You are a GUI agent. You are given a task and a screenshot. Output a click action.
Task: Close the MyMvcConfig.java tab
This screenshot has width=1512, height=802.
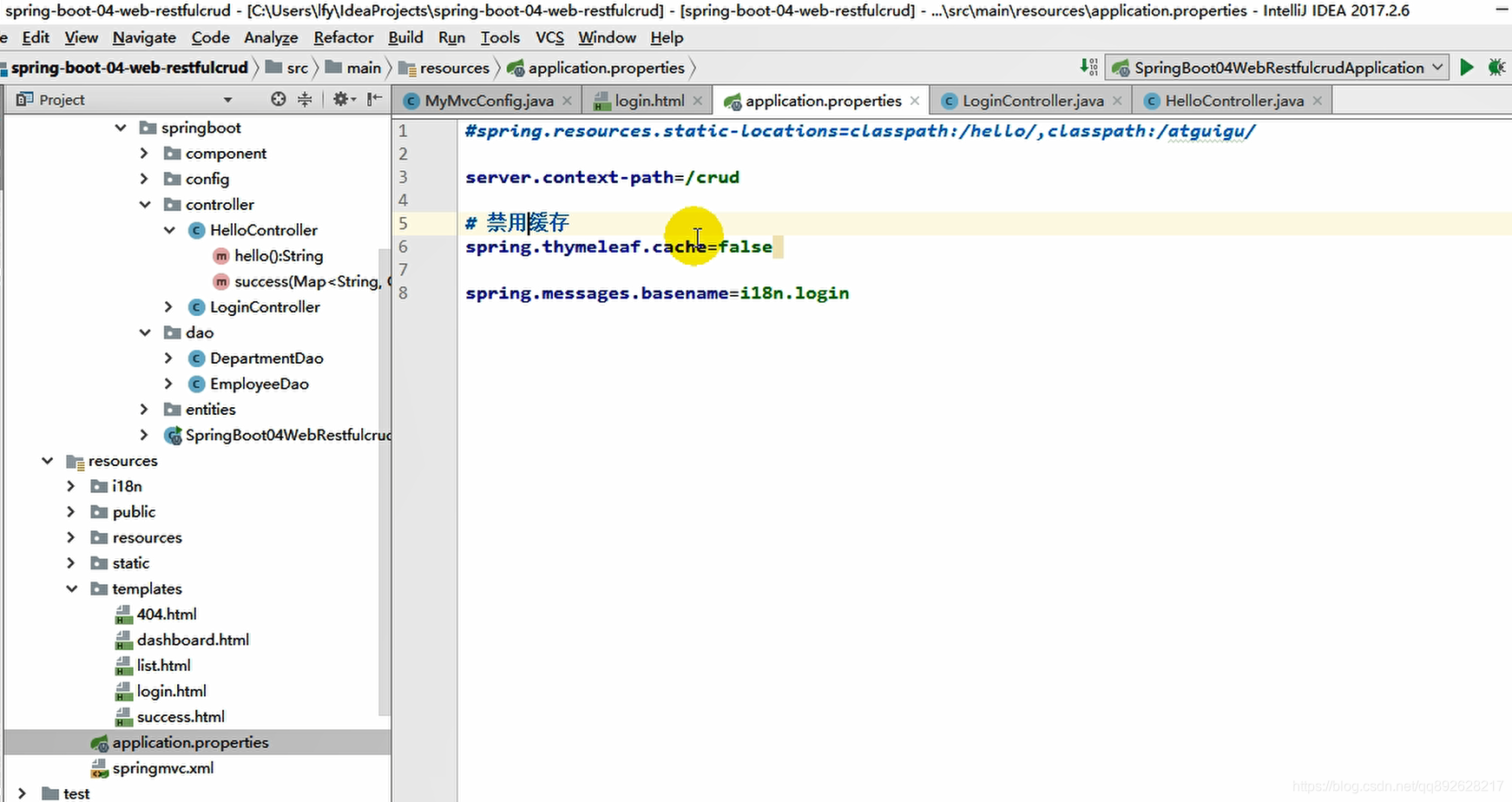(567, 101)
